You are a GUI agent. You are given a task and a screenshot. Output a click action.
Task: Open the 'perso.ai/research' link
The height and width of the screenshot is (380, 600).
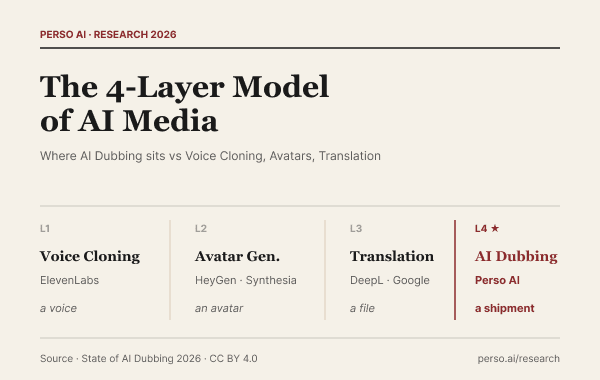(x=518, y=359)
